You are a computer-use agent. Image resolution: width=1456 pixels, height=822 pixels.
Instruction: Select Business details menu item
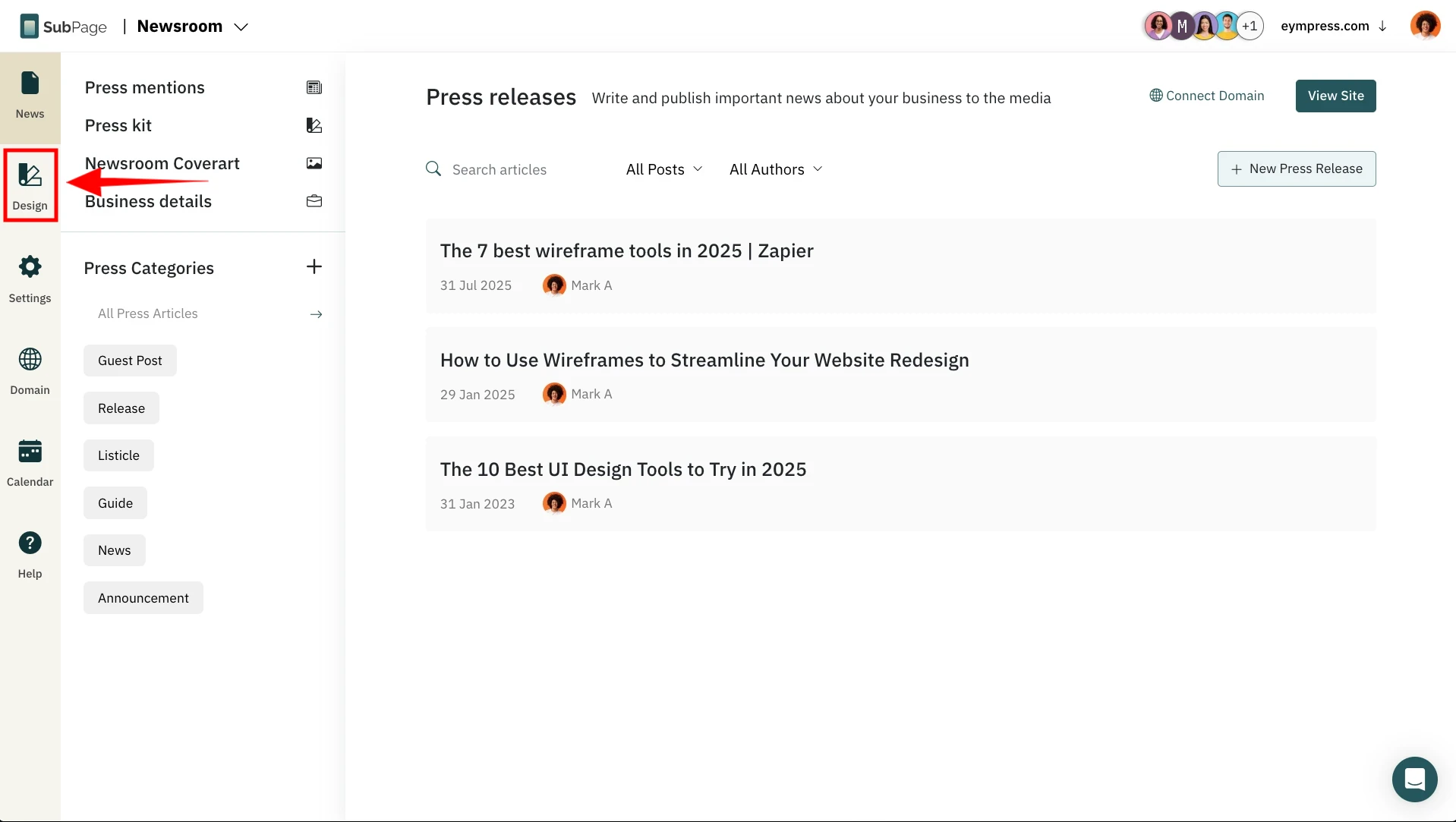tap(148, 201)
